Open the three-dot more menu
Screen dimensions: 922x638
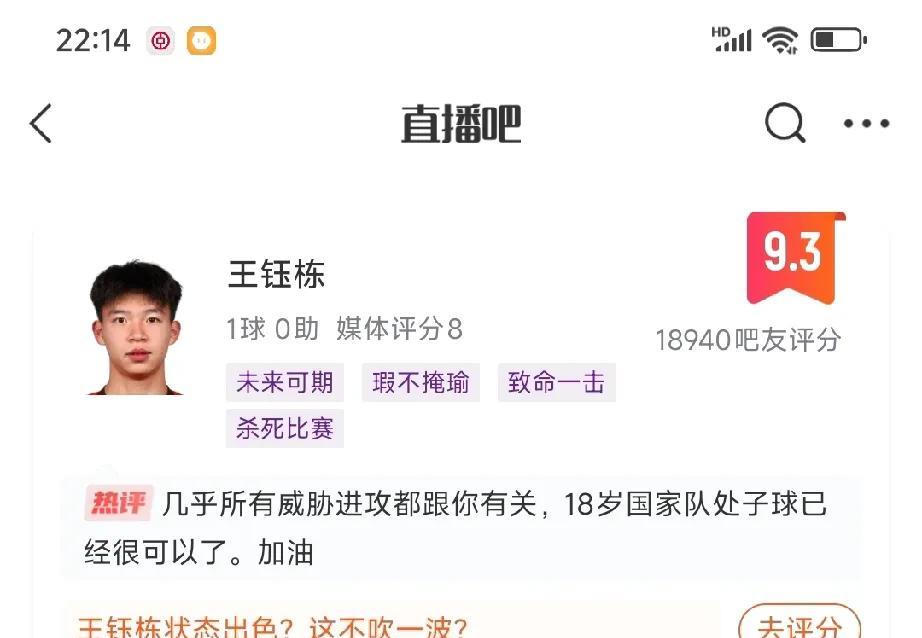point(866,123)
